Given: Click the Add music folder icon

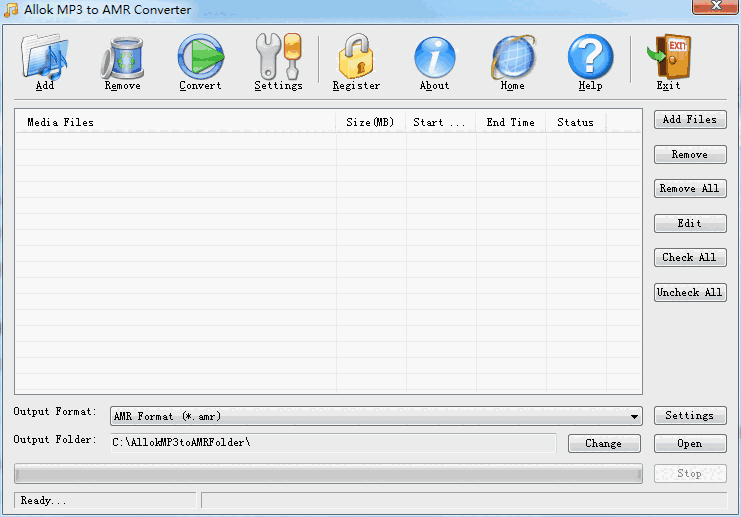Looking at the screenshot, I should click(x=45, y=56).
